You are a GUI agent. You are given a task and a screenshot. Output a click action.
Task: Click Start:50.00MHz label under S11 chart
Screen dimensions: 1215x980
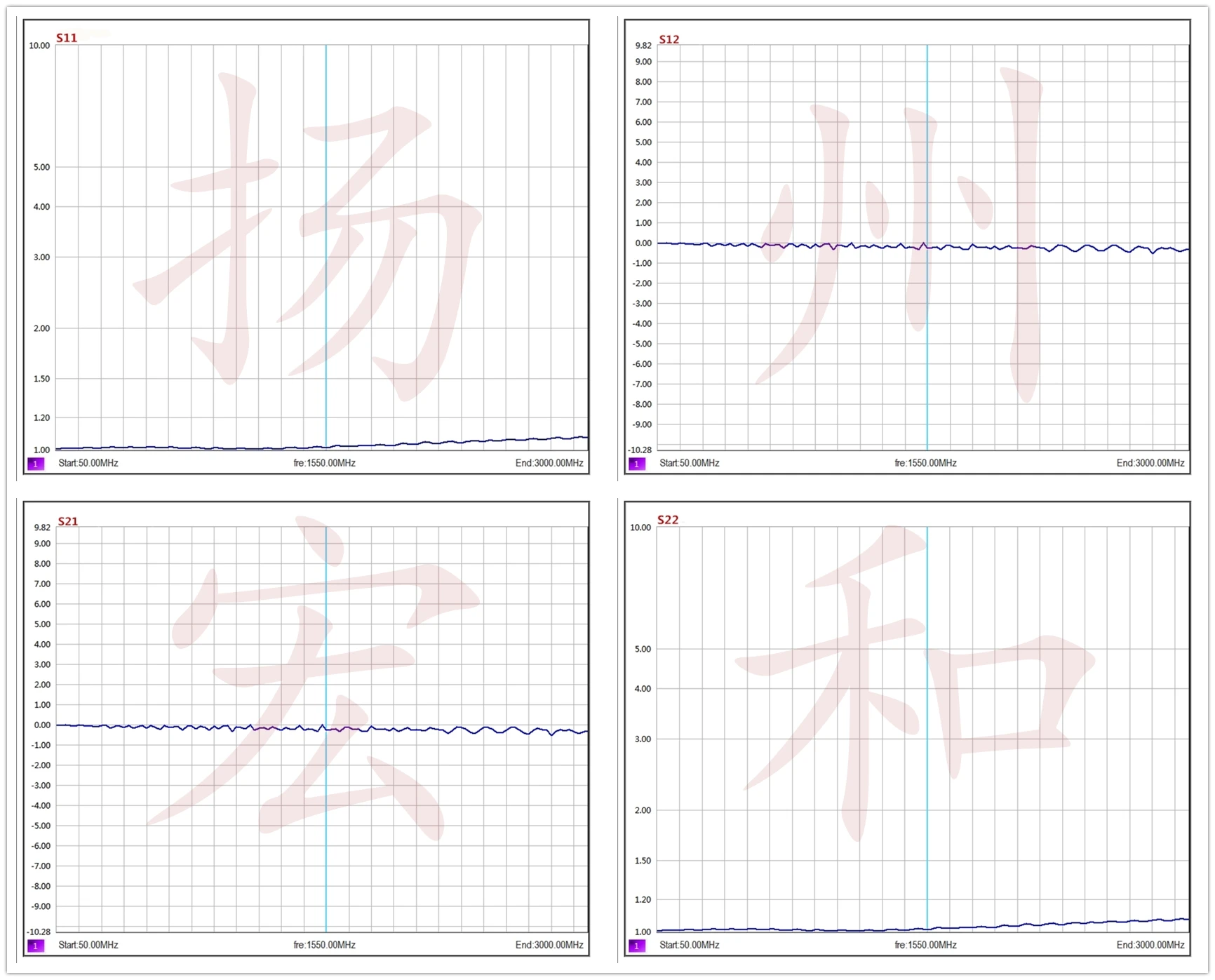(x=88, y=463)
